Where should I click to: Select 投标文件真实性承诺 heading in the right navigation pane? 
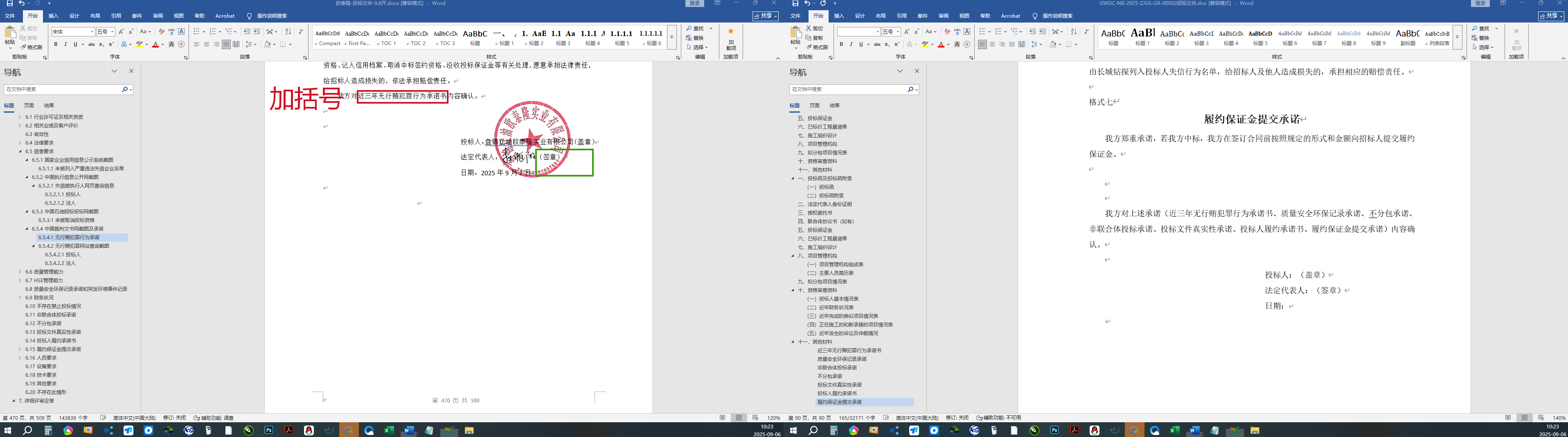tap(839, 385)
